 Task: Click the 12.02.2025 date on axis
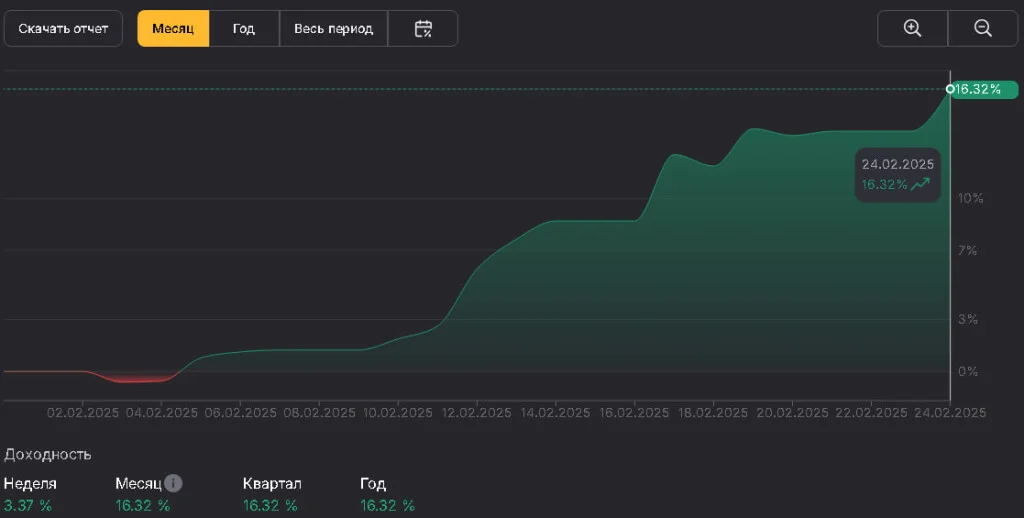477,413
